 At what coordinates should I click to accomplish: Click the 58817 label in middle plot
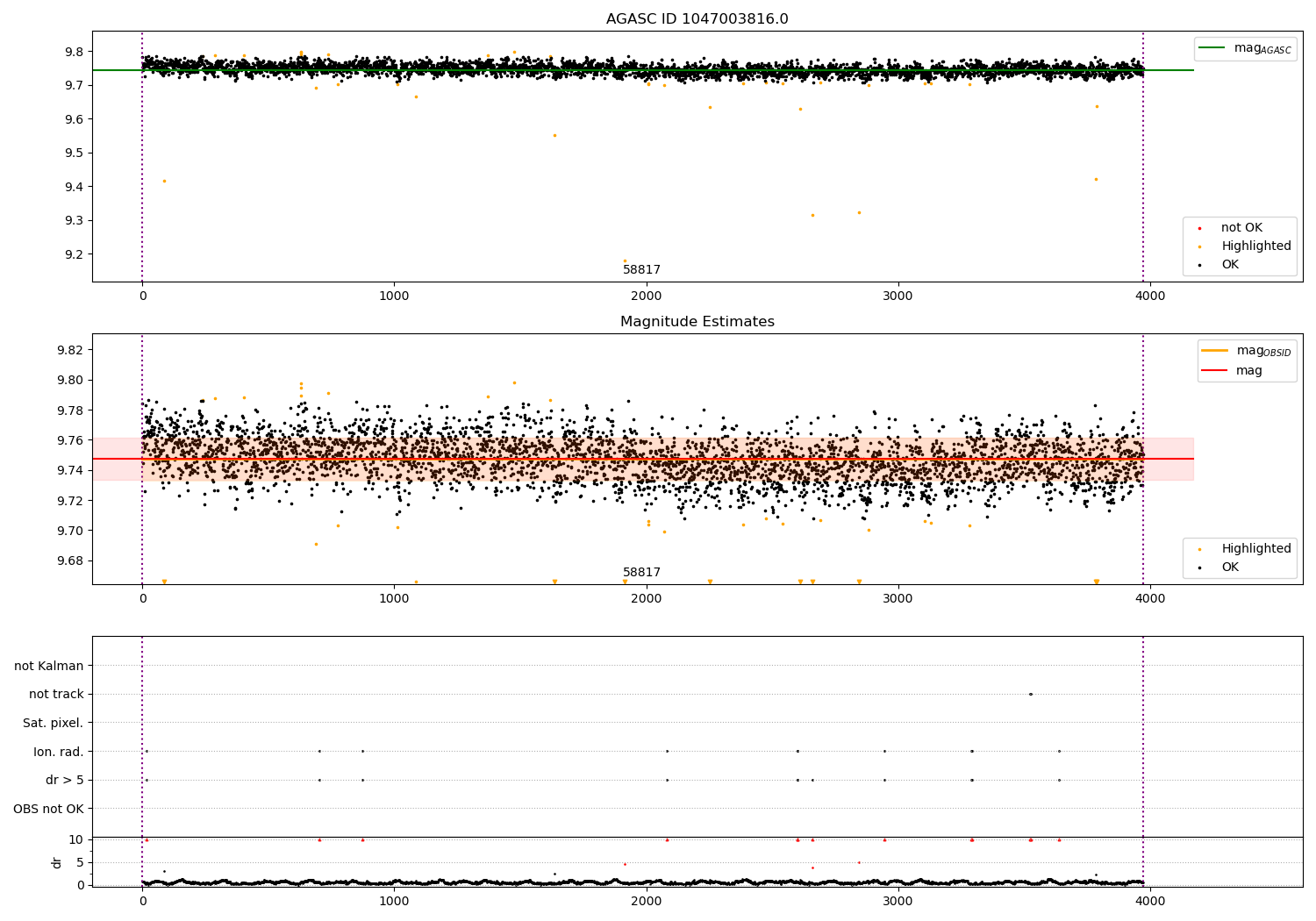(x=641, y=573)
